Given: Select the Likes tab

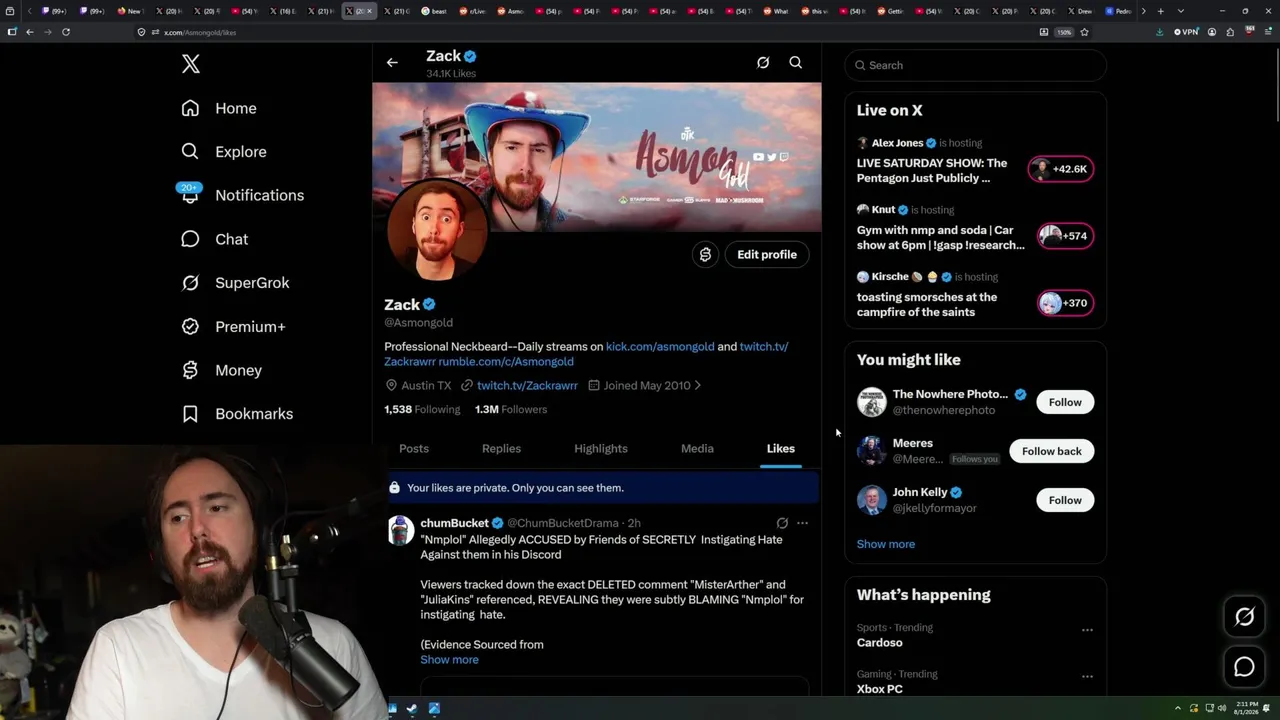Looking at the screenshot, I should [781, 449].
